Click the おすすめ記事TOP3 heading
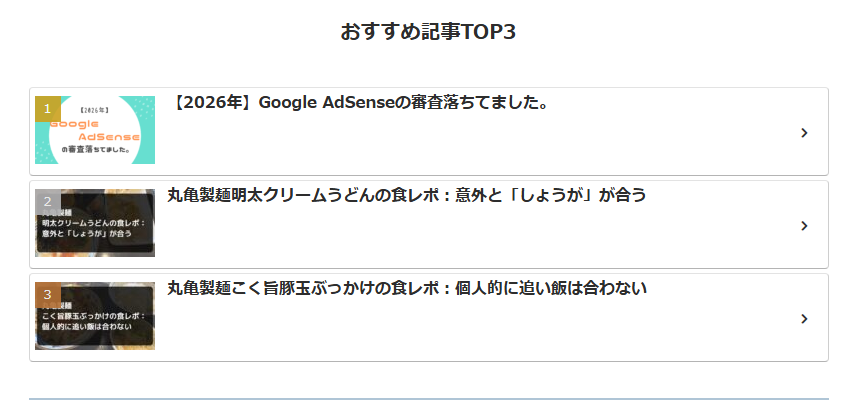The height and width of the screenshot is (418, 858). [x=428, y=31]
